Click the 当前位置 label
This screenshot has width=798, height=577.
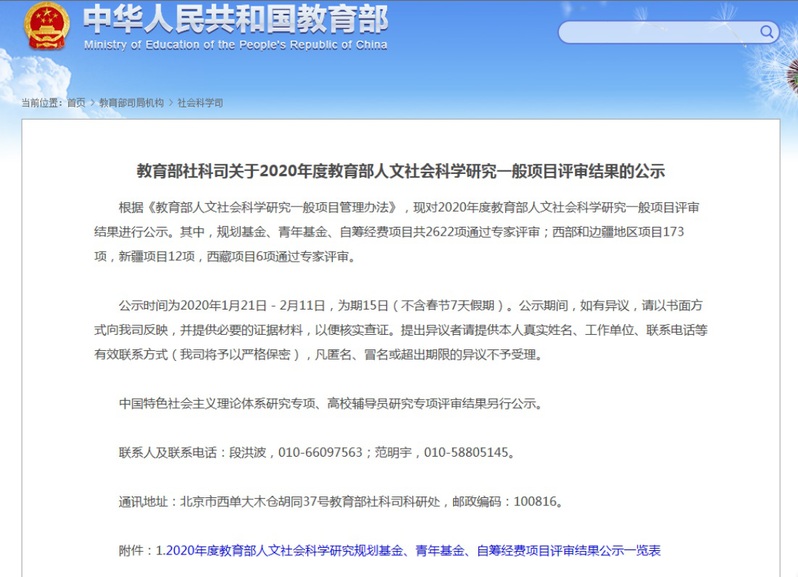pyautogui.click(x=42, y=103)
